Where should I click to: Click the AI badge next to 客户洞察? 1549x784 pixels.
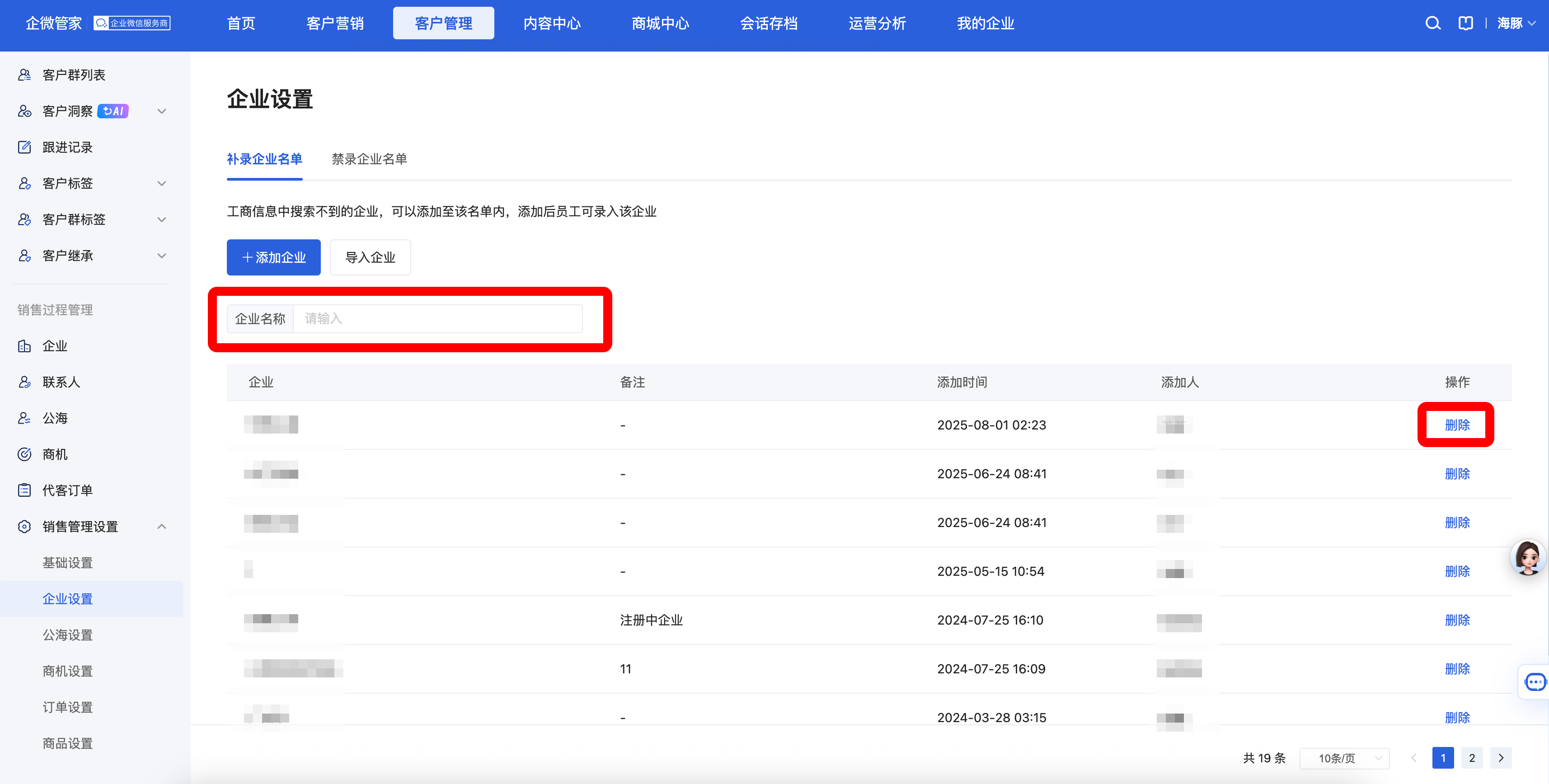tap(113, 111)
